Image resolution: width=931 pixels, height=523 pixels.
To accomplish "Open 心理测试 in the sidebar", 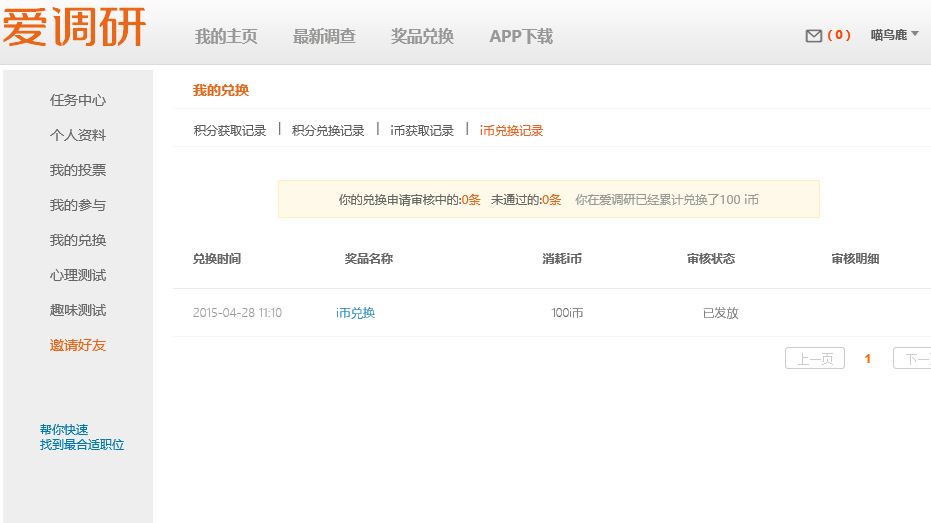I will point(78,275).
